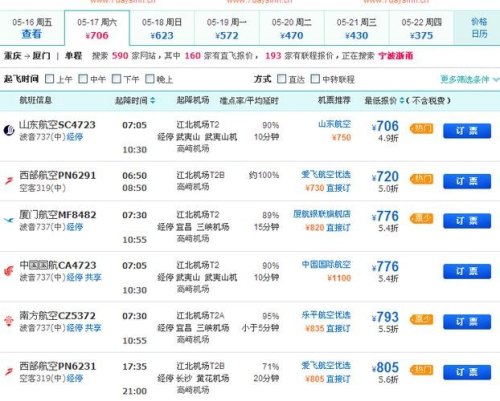
Task: Click 经停 link under PN6231
Action: click(75, 378)
